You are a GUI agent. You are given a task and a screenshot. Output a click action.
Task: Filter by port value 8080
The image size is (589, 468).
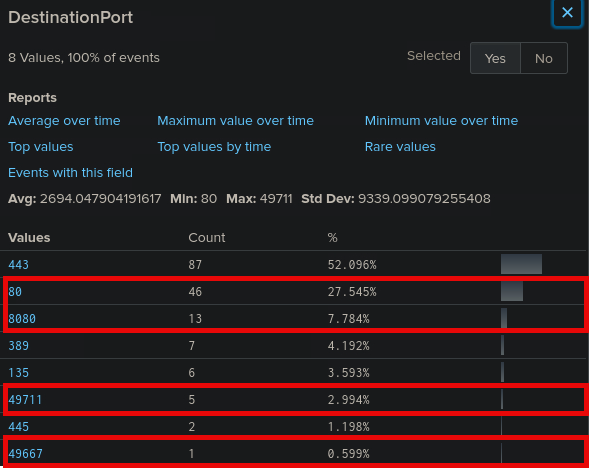click(22, 319)
